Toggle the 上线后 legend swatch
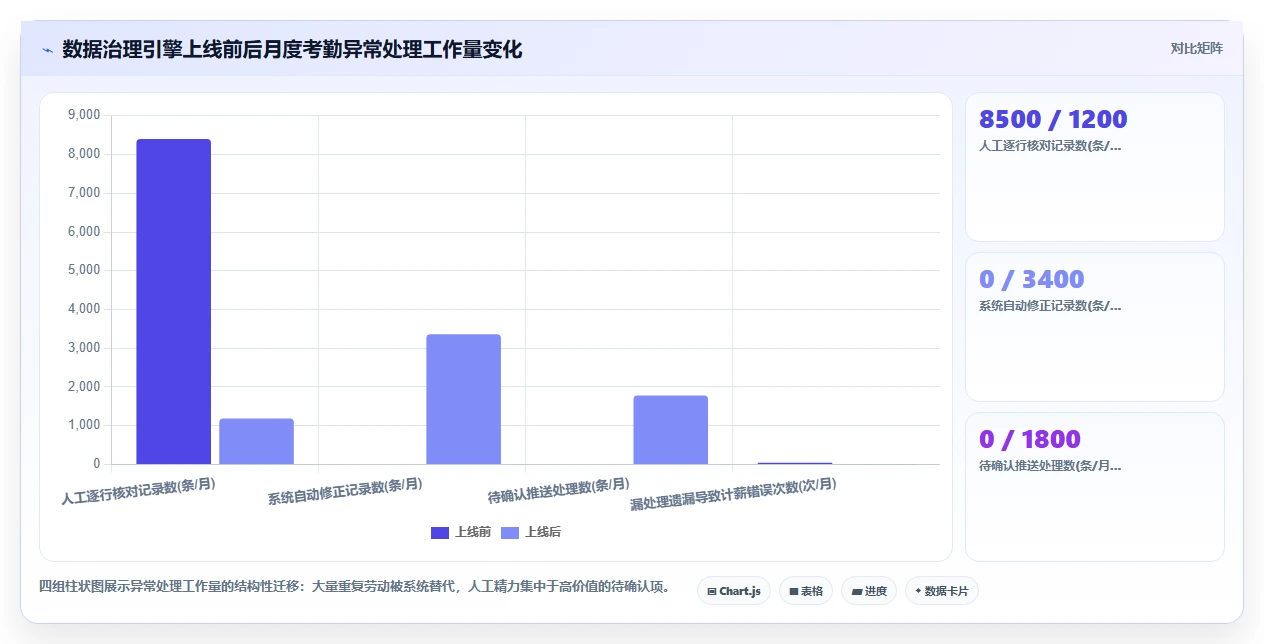 (x=510, y=532)
